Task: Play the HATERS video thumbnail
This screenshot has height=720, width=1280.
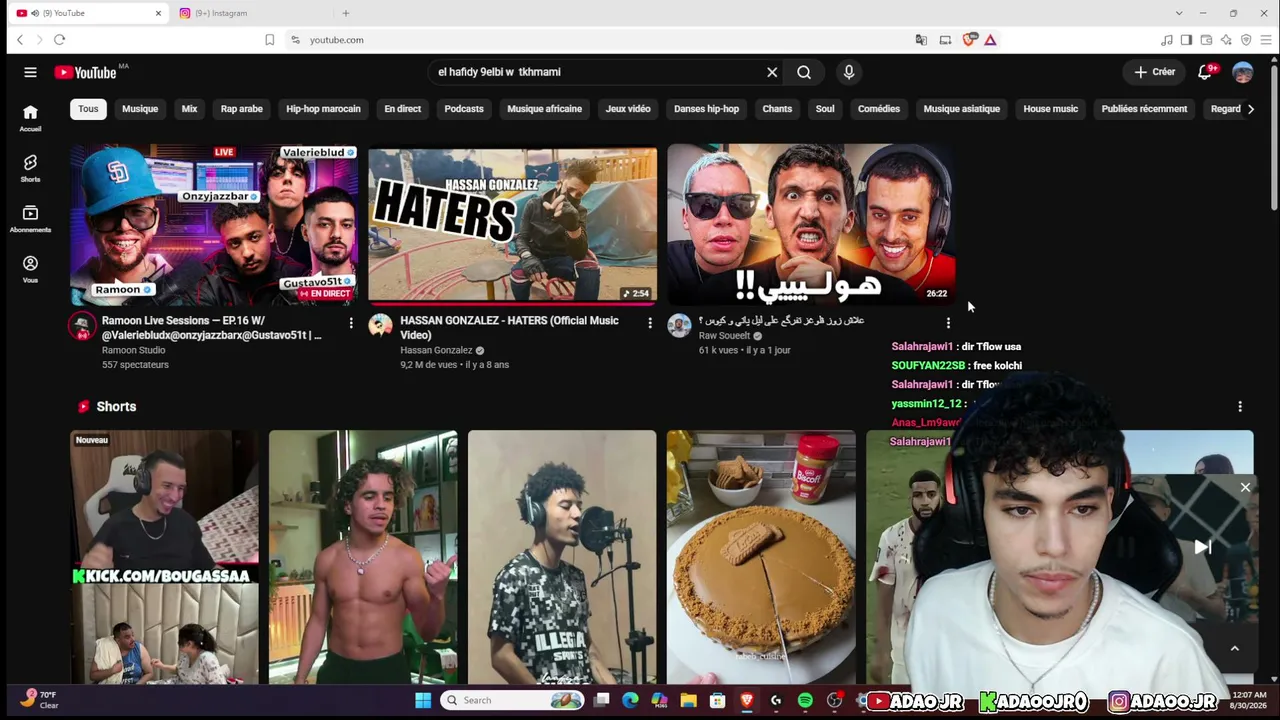Action: 512,225
